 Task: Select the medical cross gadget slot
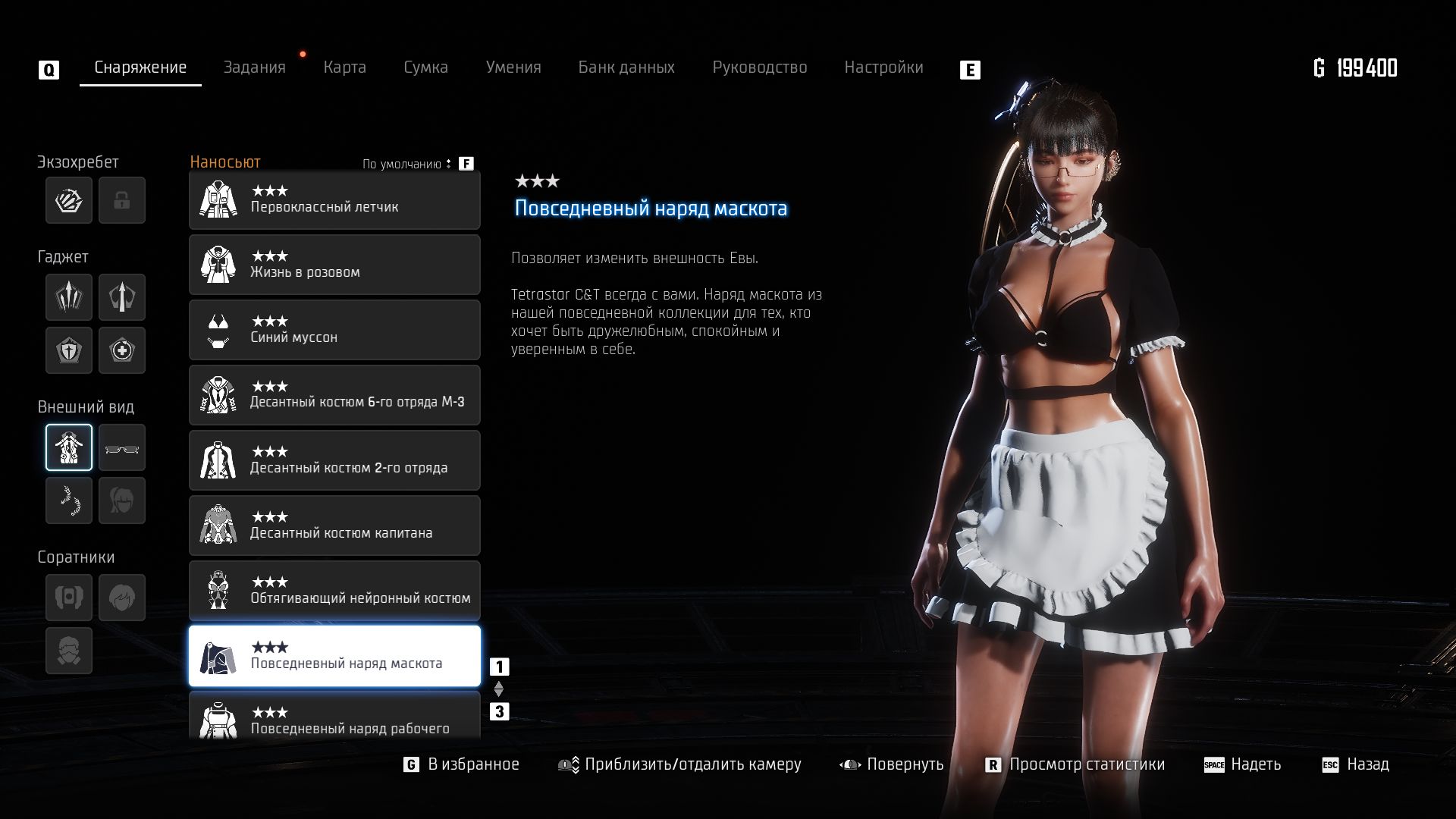pyautogui.click(x=121, y=350)
